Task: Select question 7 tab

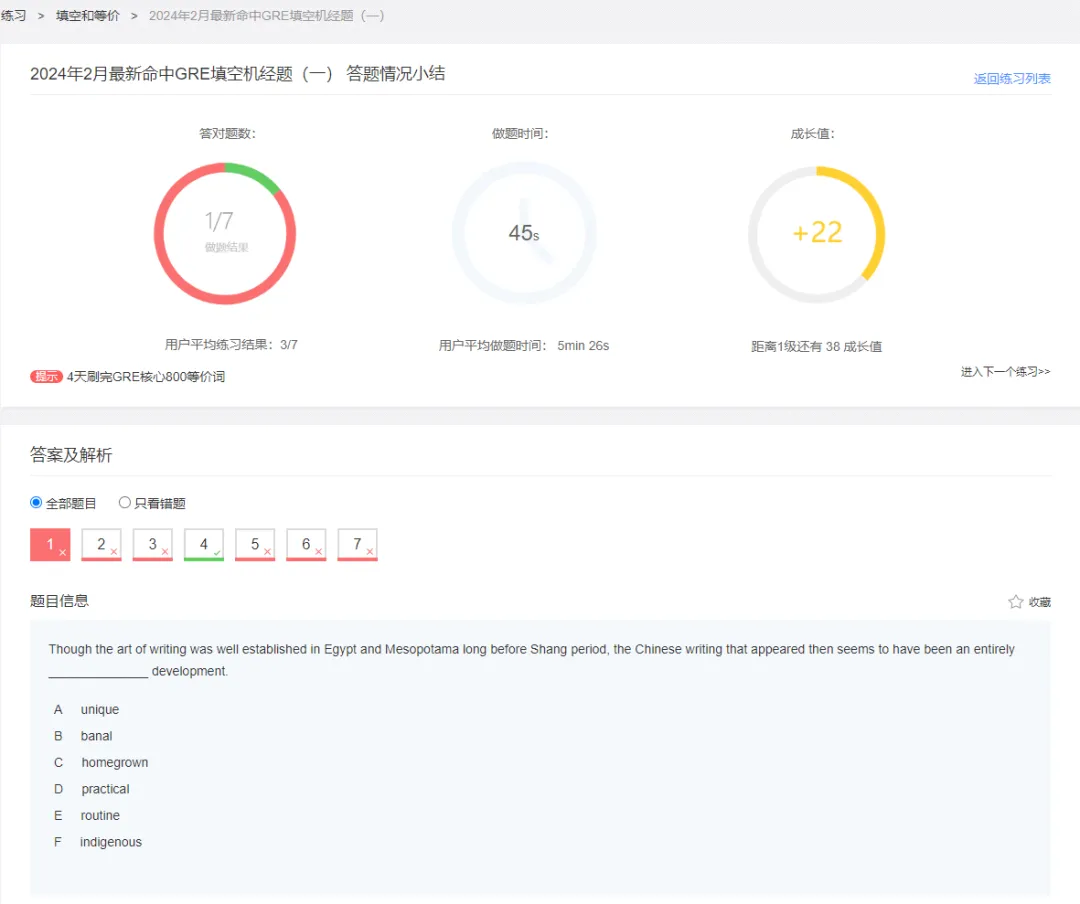Action: 357,545
